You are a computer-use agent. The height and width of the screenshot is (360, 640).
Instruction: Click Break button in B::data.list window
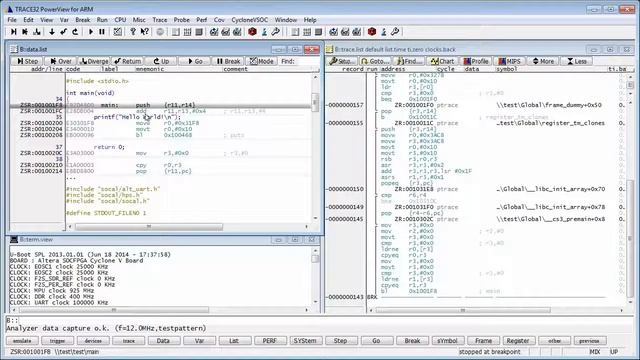pyautogui.click(x=228, y=61)
